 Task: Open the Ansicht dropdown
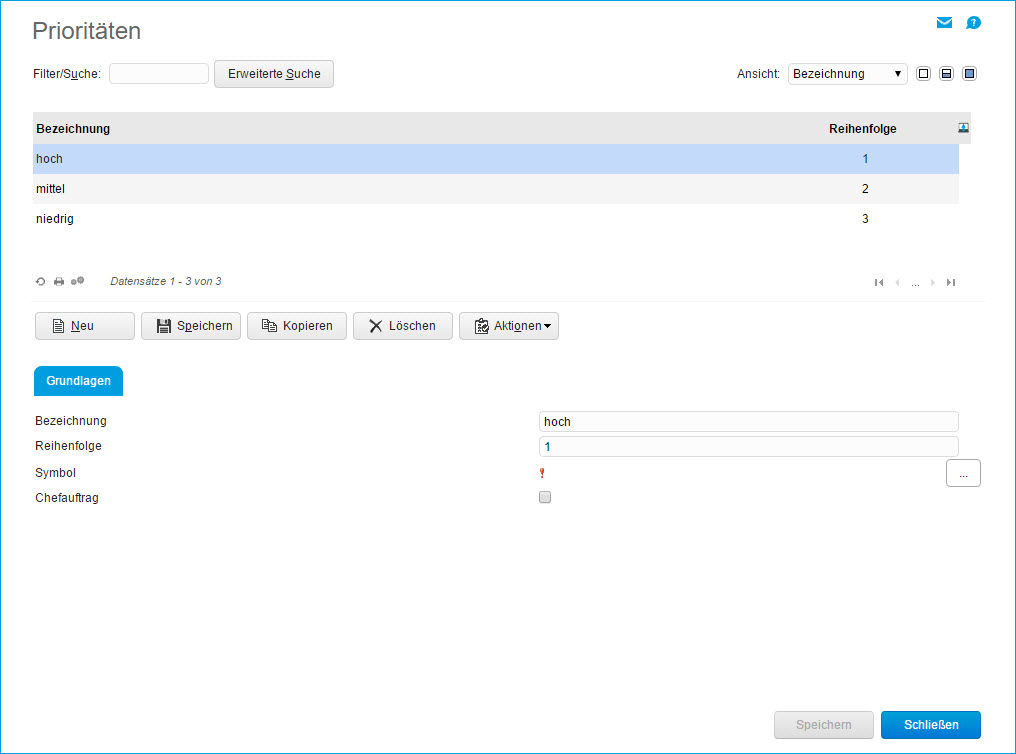[x=847, y=74]
